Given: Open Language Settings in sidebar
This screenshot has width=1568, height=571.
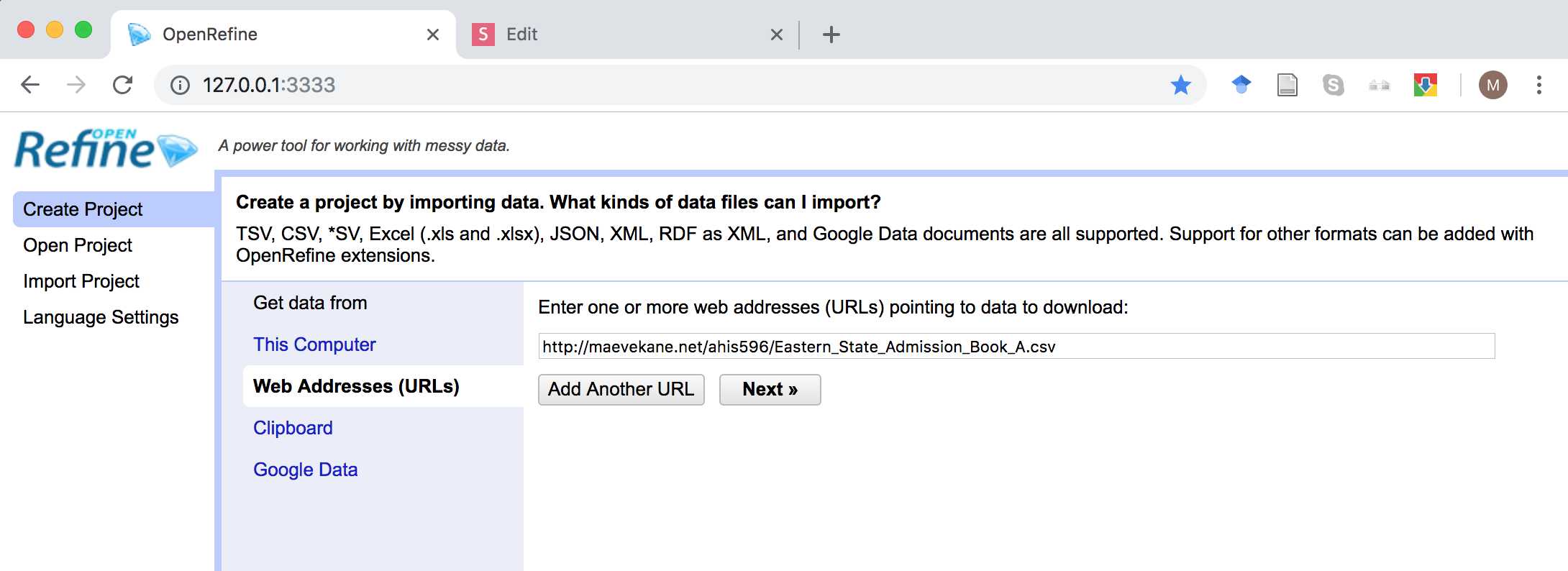Looking at the screenshot, I should coord(101,317).
